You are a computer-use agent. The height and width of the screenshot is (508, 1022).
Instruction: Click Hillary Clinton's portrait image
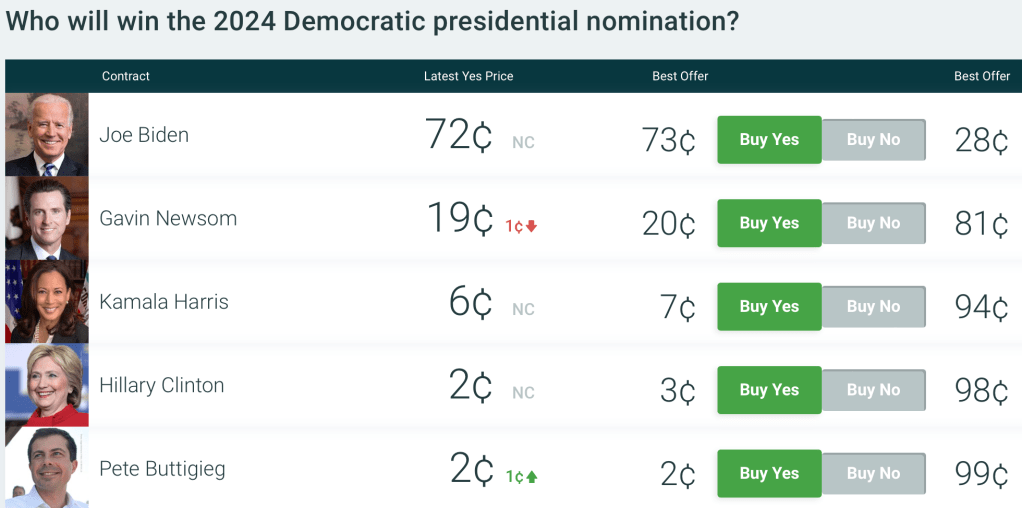click(x=46, y=385)
